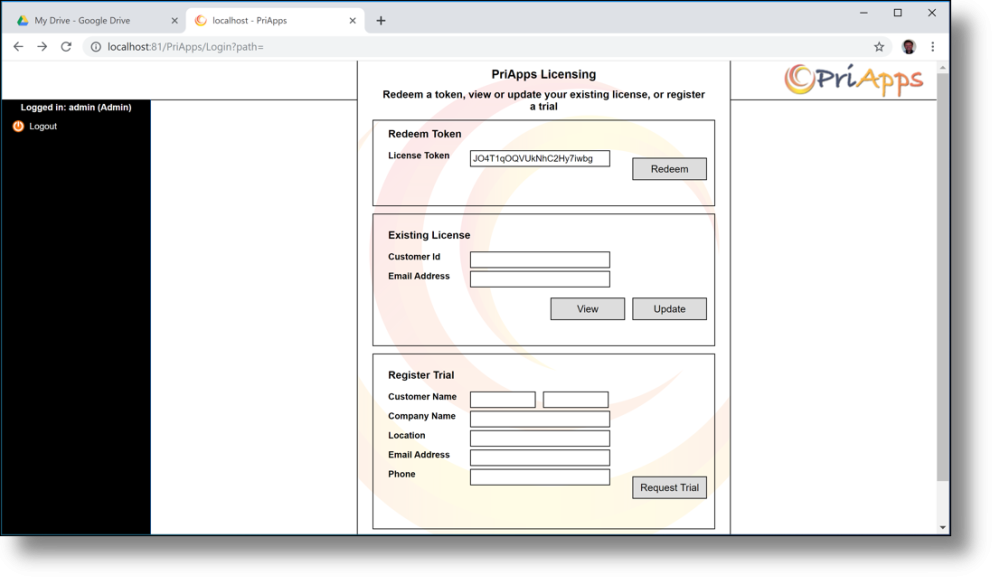Open the Chrome profile avatar
This screenshot has width=1000, height=585.
(908, 46)
